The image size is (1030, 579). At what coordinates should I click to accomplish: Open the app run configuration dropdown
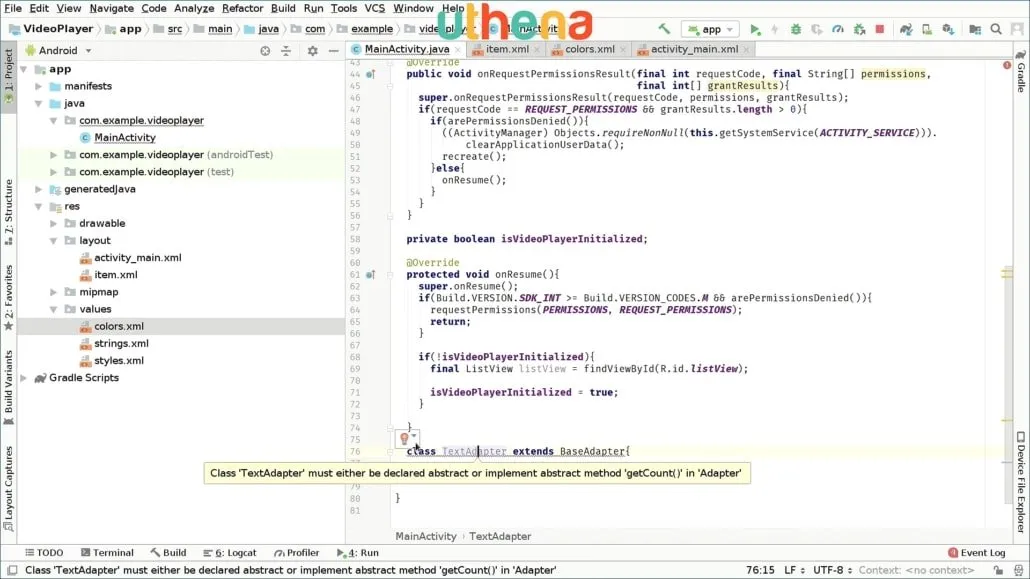click(711, 29)
